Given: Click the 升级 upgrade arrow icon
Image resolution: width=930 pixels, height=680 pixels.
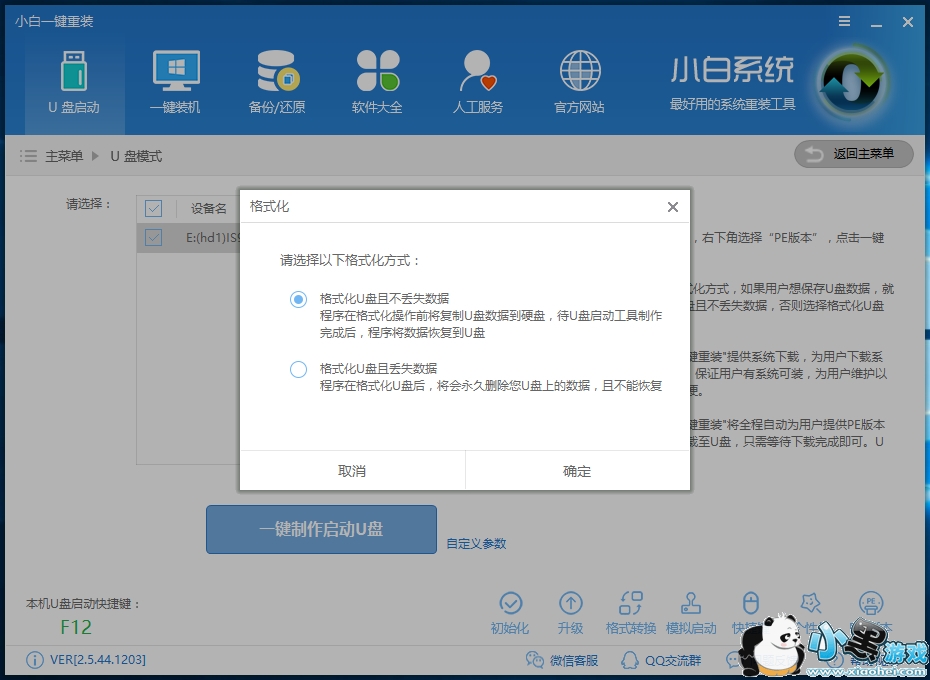Looking at the screenshot, I should pos(571,603).
